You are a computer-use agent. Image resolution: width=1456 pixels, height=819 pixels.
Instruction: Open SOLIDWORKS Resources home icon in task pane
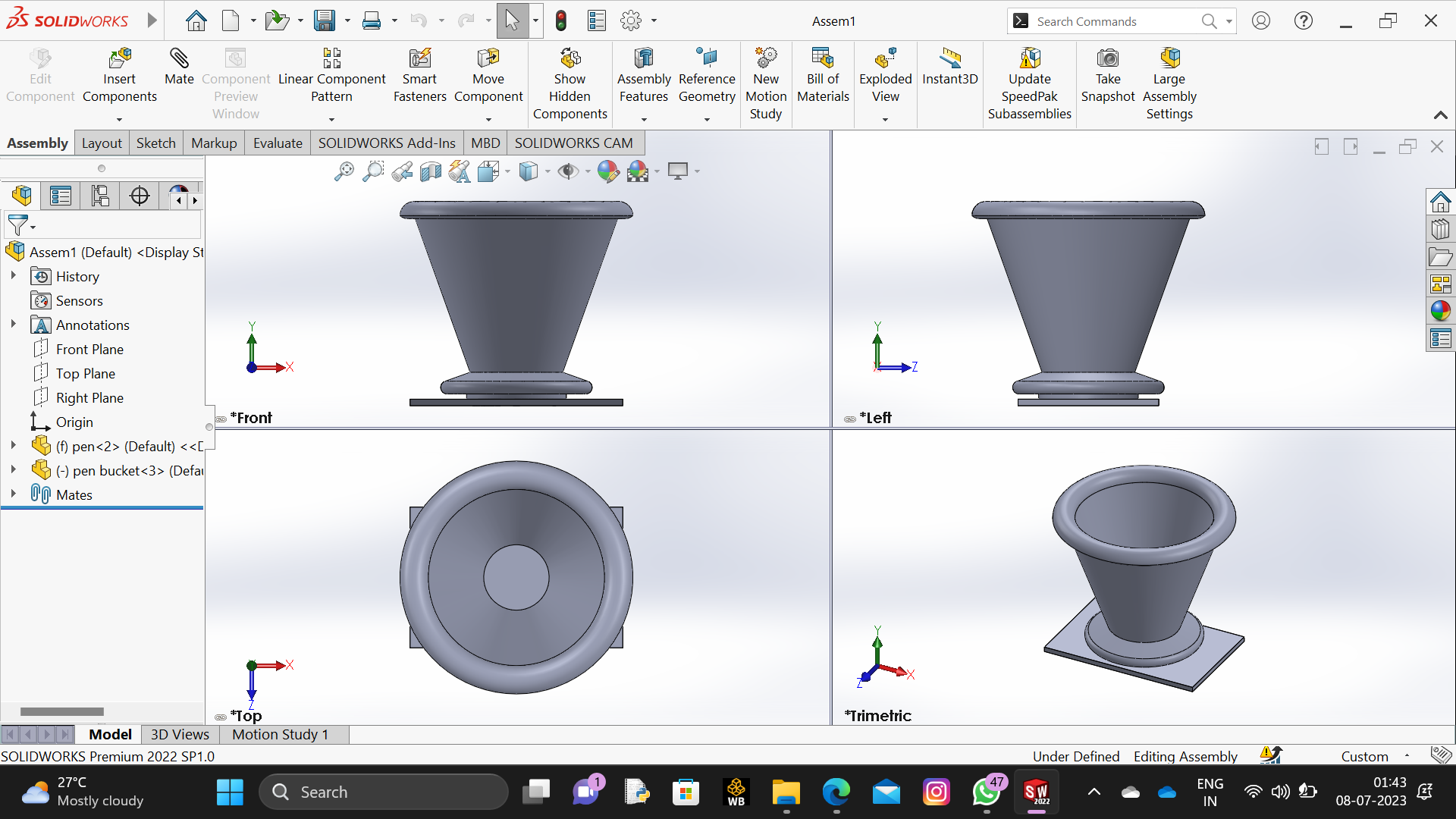1440,202
